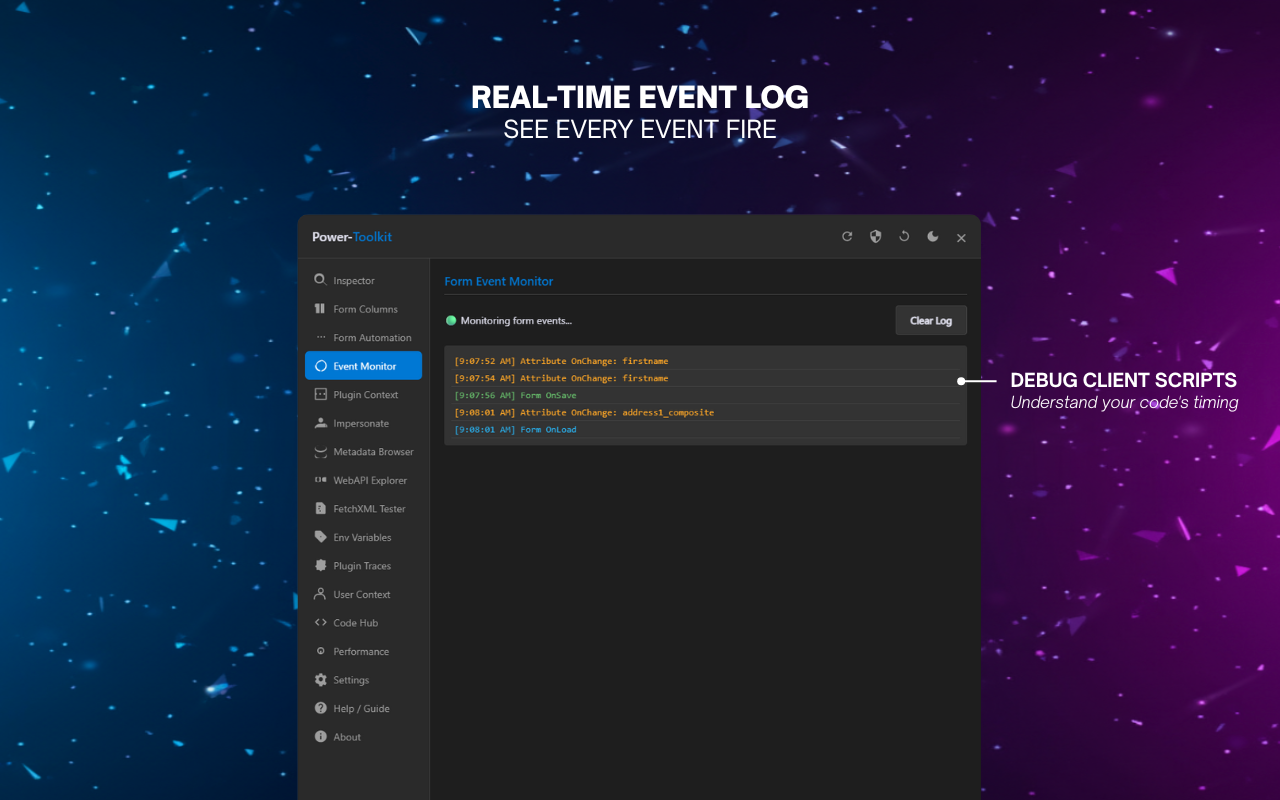The image size is (1280, 800).
Task: Select the firstname OnChange log entry
Action: coord(562,360)
